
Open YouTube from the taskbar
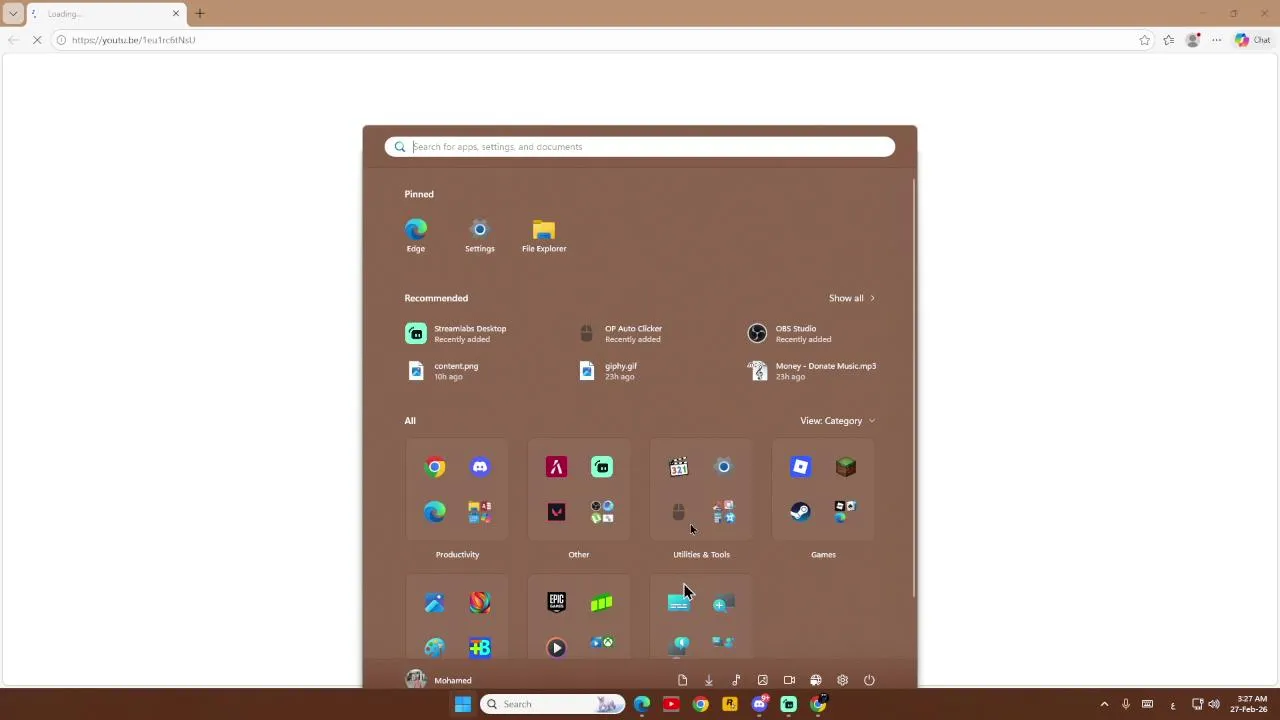coord(671,704)
